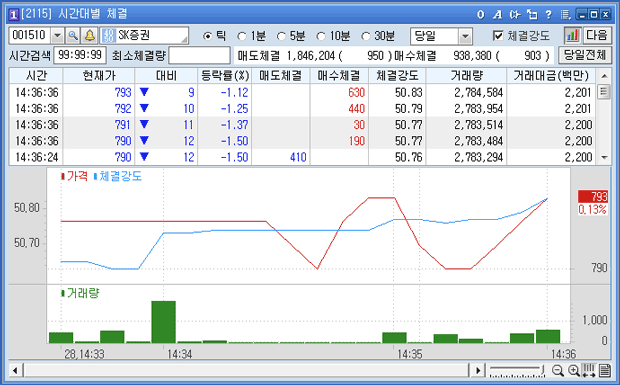This screenshot has width=620, height=385.
Task: Open the list menu icon in title bar
Action: click(565, 15)
